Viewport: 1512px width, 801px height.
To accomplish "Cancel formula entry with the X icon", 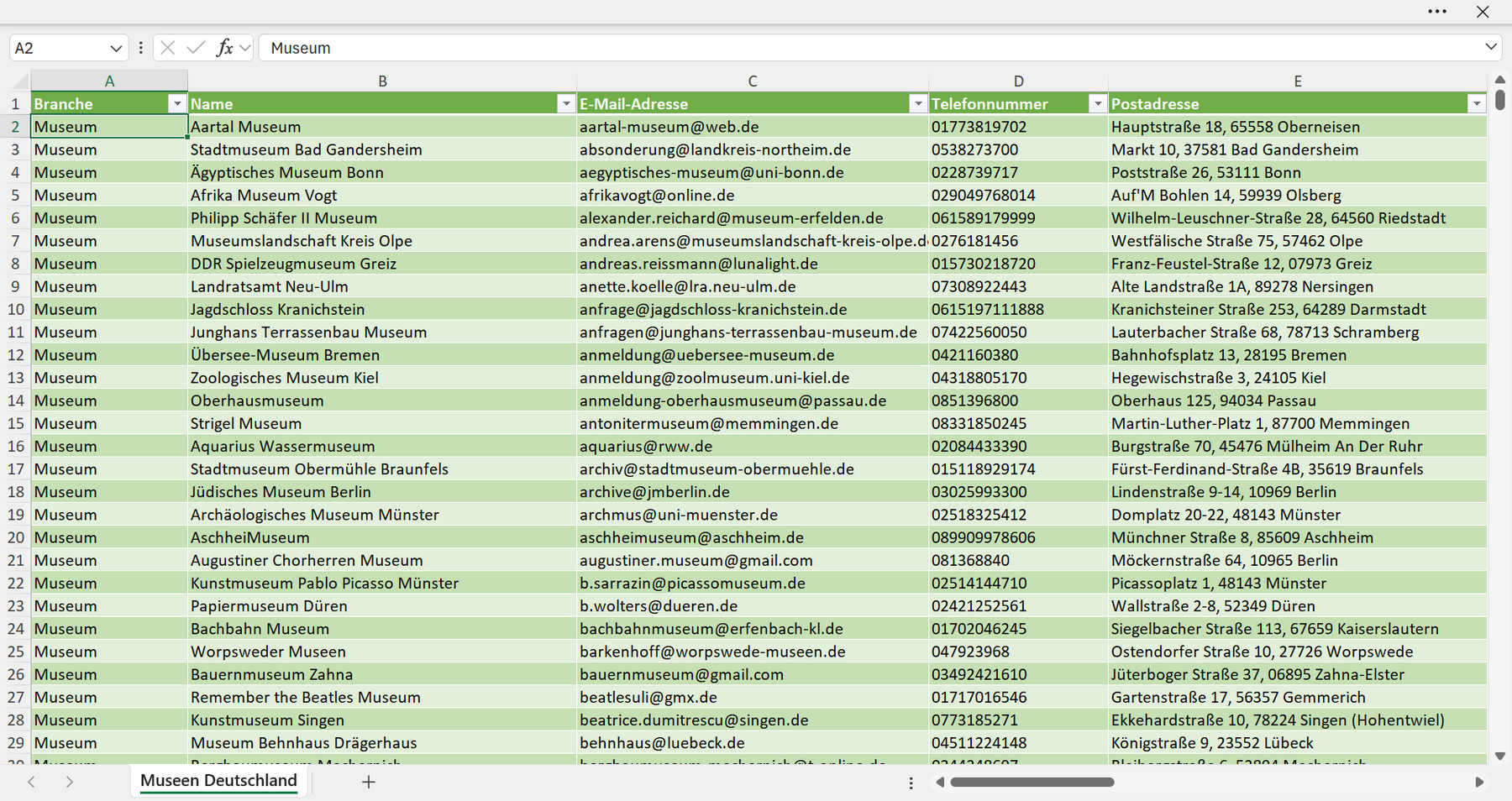I will tap(168, 48).
